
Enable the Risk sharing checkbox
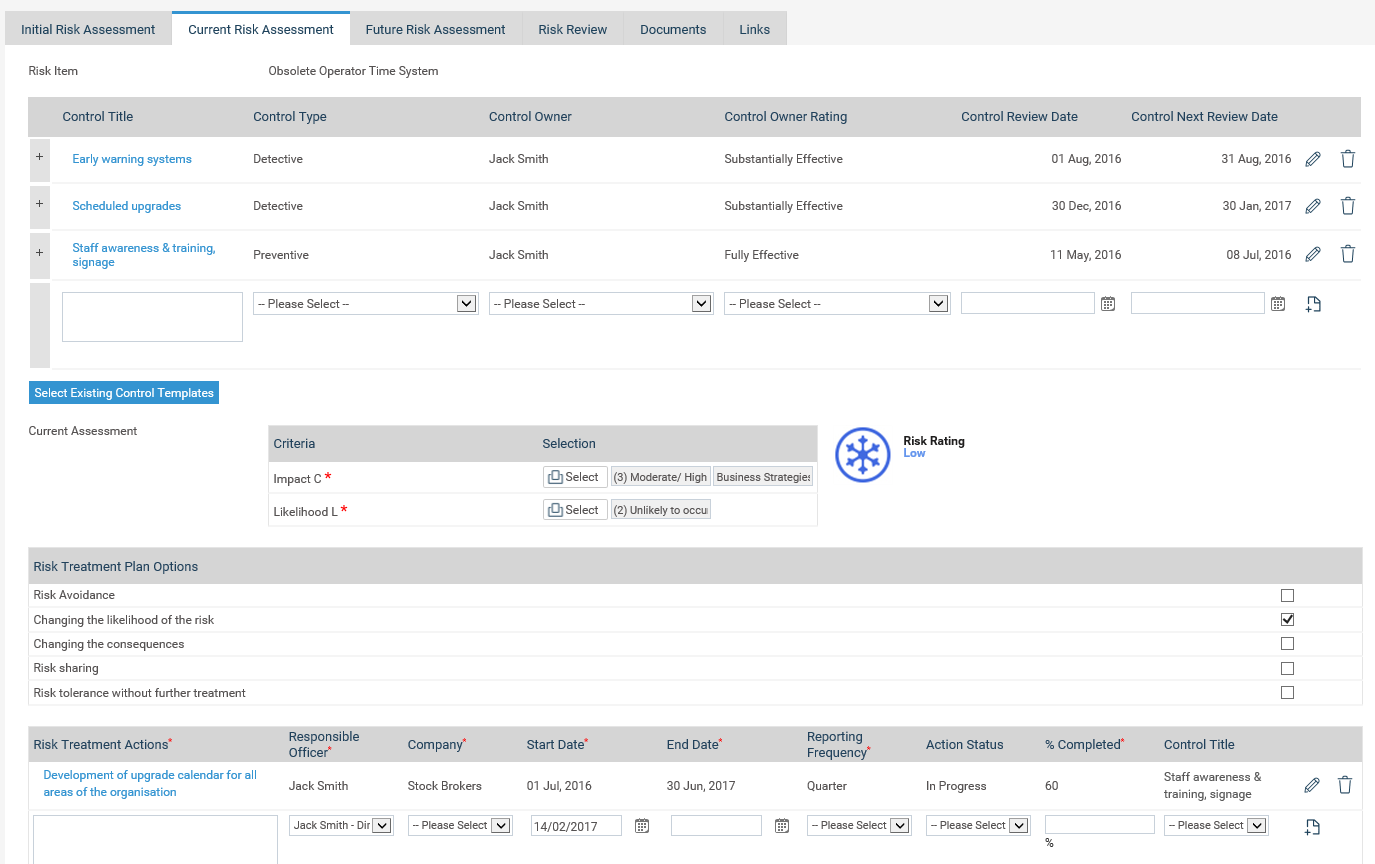(x=1287, y=668)
